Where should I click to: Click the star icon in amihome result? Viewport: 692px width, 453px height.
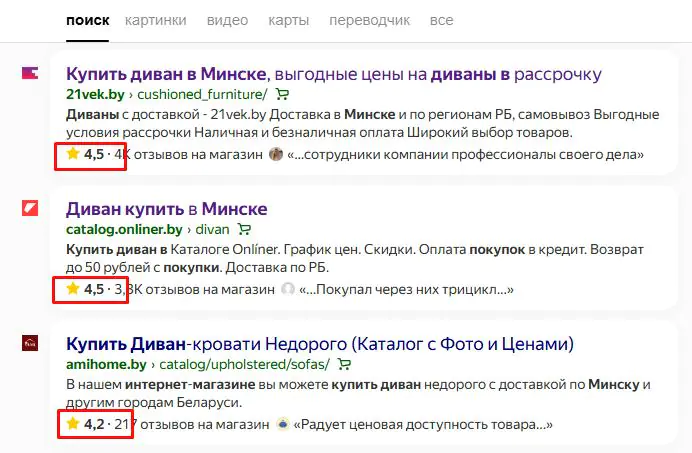coord(72,424)
